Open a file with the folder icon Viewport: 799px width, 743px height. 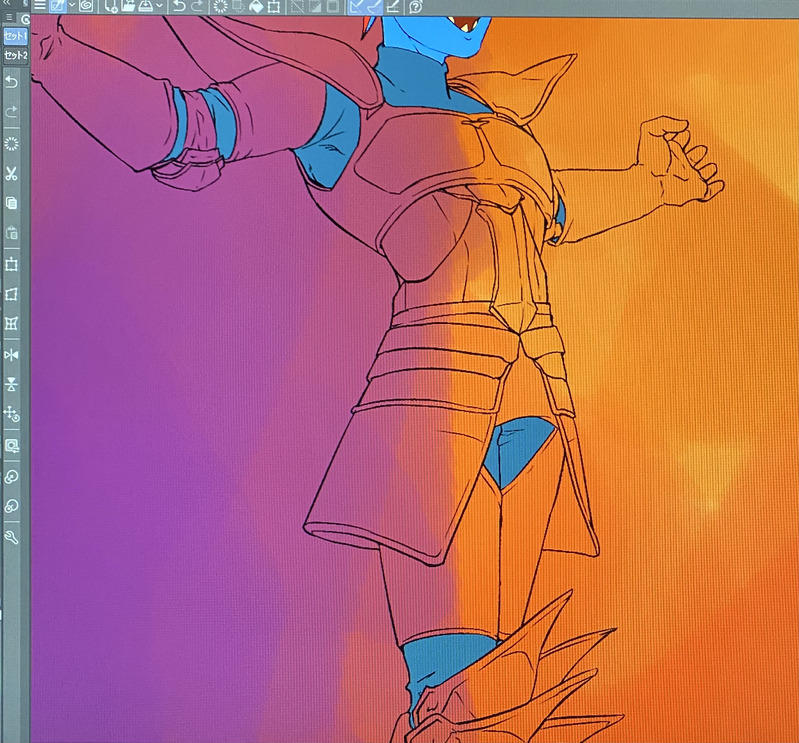[x=128, y=6]
